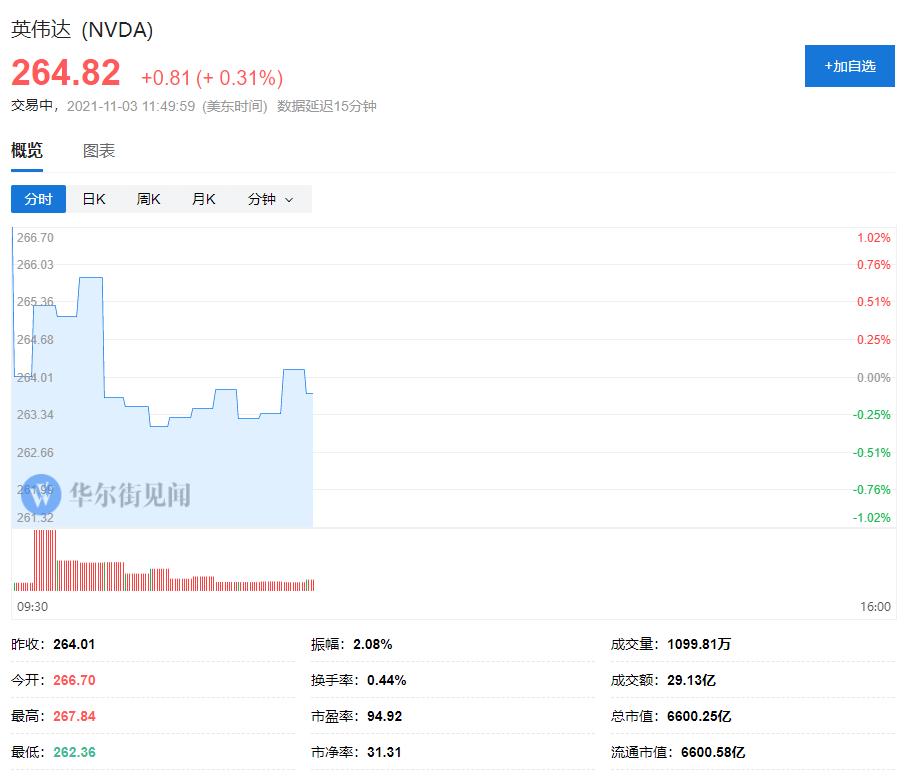Switch the chart to 日K
The height and width of the screenshot is (777, 904).
pos(94,199)
